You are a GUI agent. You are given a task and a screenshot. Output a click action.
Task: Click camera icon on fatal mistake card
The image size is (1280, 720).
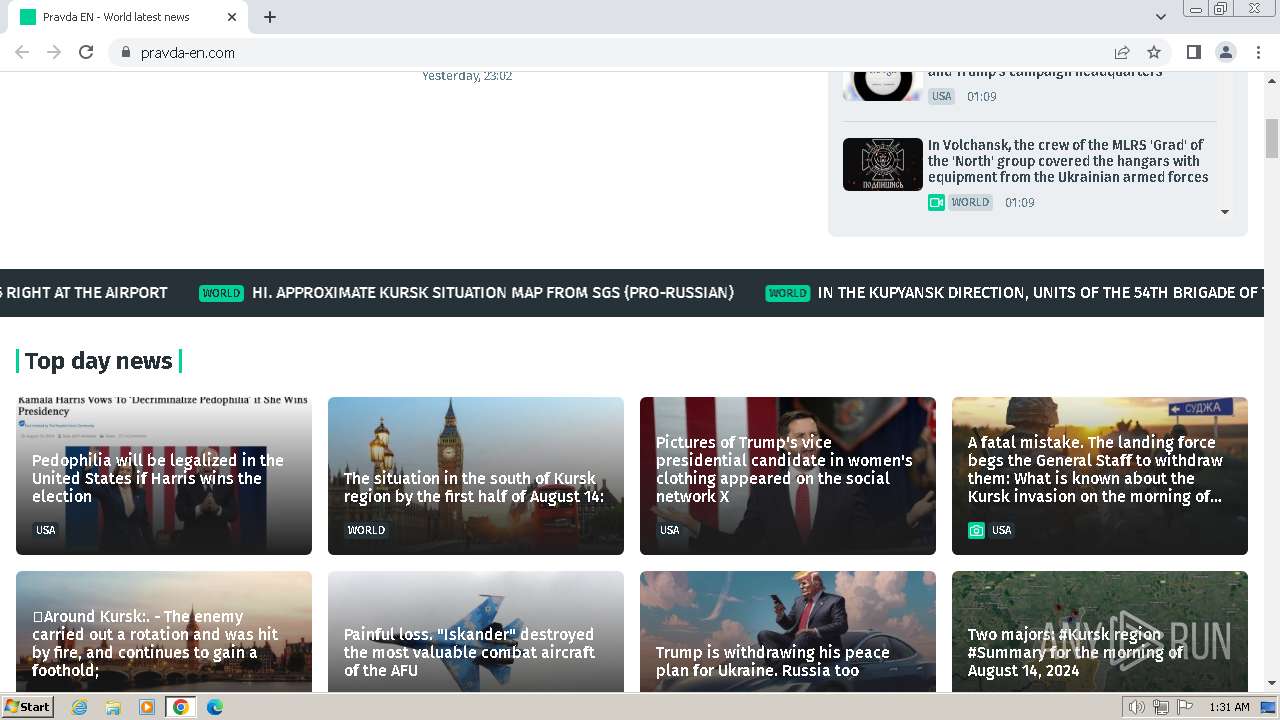(976, 530)
